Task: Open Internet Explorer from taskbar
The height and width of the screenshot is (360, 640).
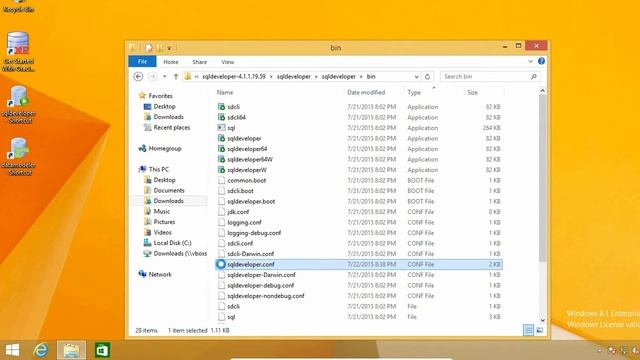Action: coord(40,350)
